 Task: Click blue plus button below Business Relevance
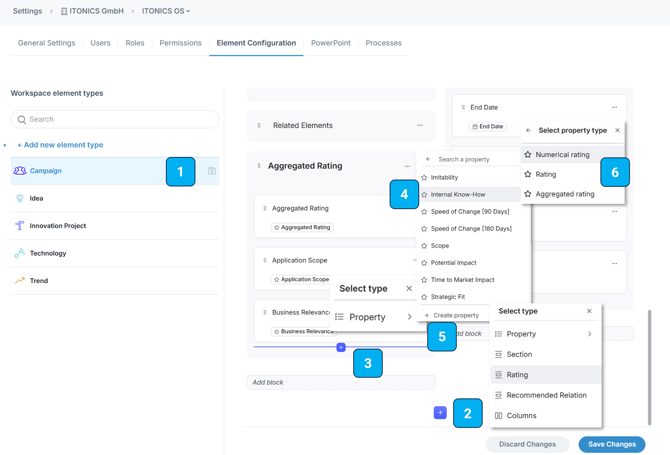tap(341, 348)
